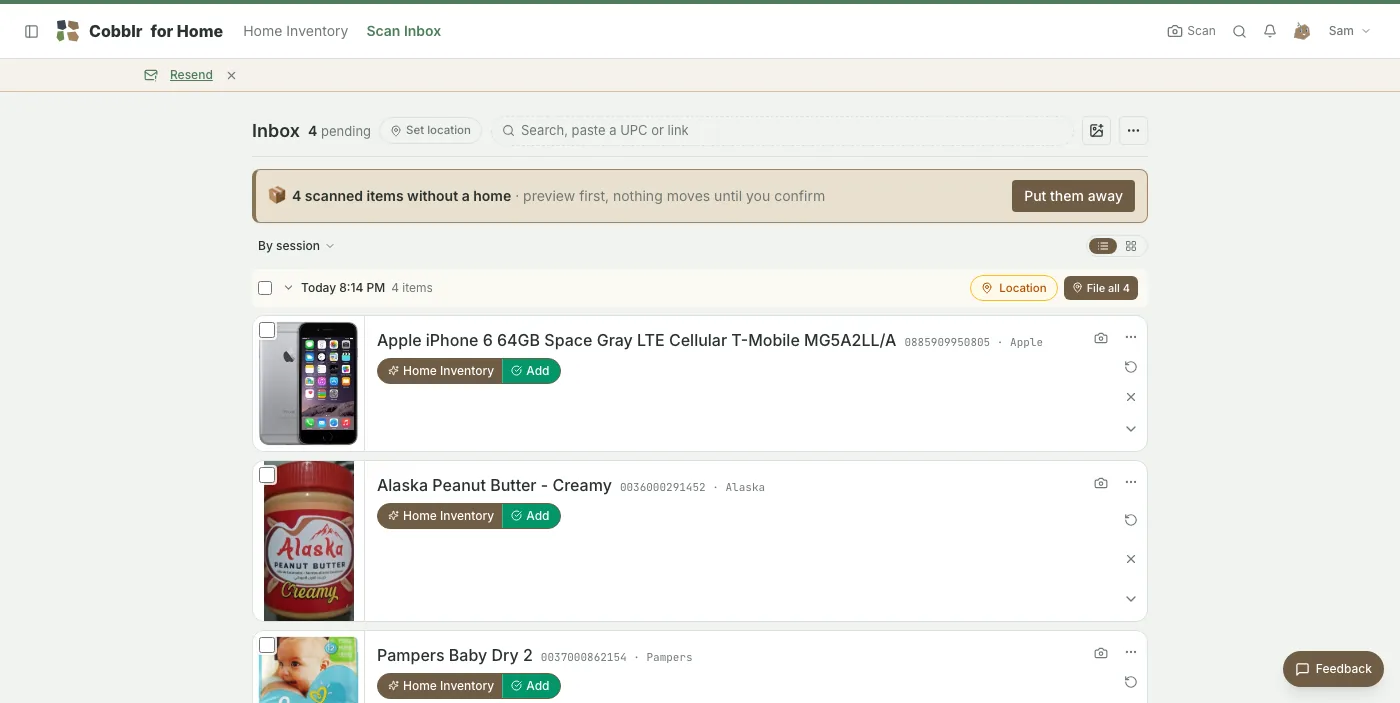The width and height of the screenshot is (1400, 703).
Task: Click camera icon on Apple iPhone 6 row
Action: (1101, 338)
